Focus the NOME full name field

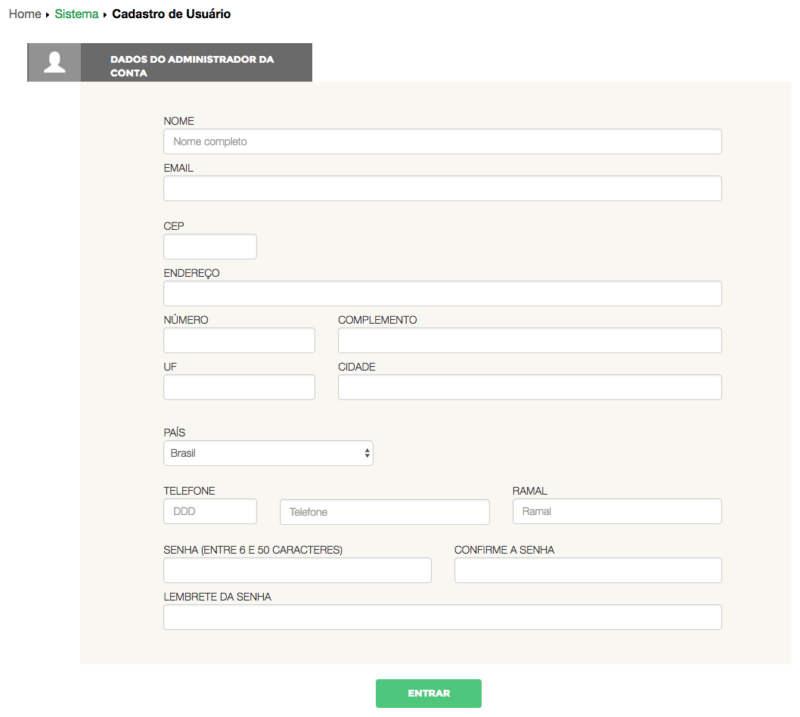pyautogui.click(x=442, y=141)
